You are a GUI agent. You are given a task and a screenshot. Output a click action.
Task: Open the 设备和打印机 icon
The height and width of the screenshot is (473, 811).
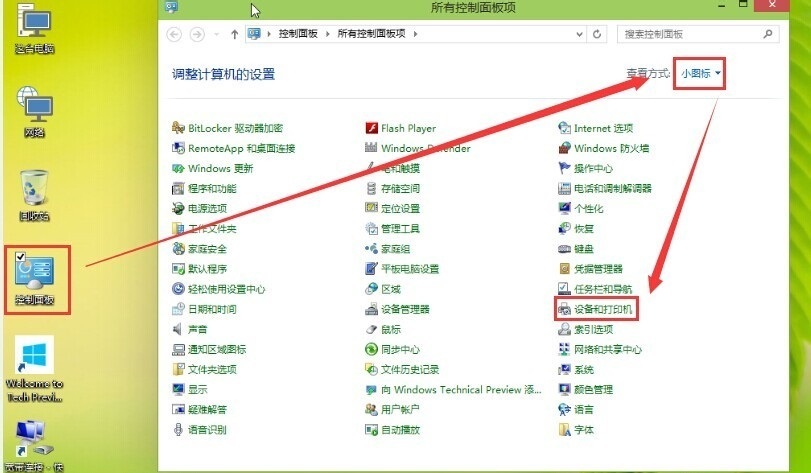pos(564,309)
